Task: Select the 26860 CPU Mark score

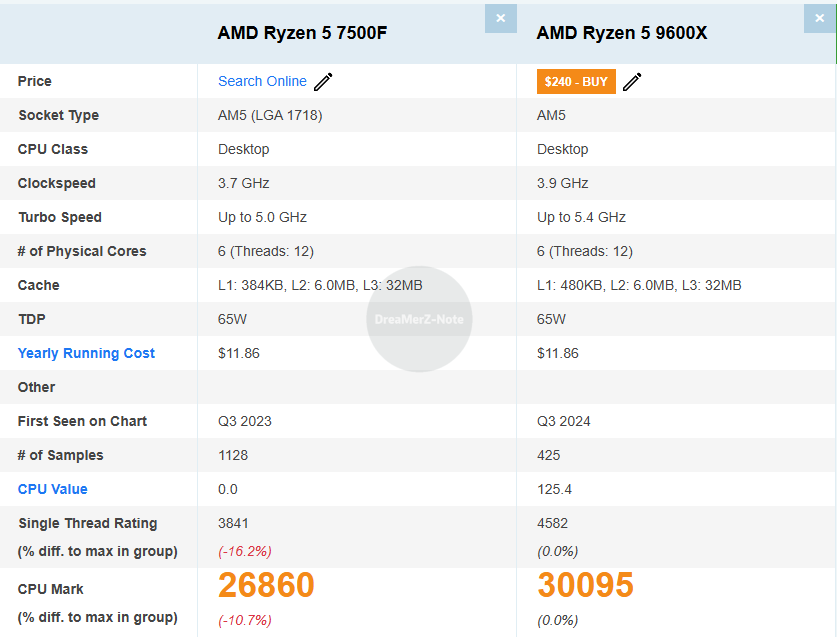Action: click(266, 585)
